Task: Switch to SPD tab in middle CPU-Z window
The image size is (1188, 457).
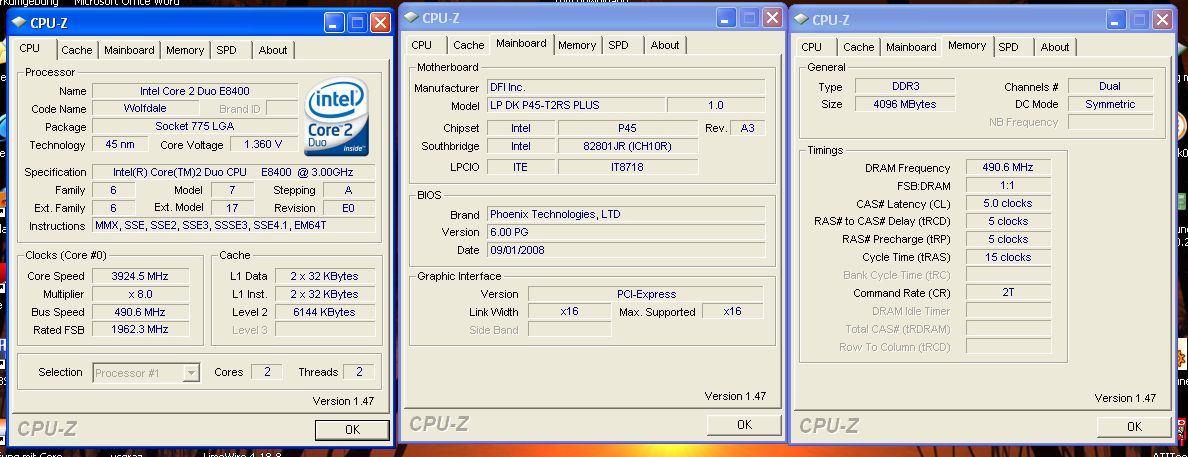Action: click(618, 45)
